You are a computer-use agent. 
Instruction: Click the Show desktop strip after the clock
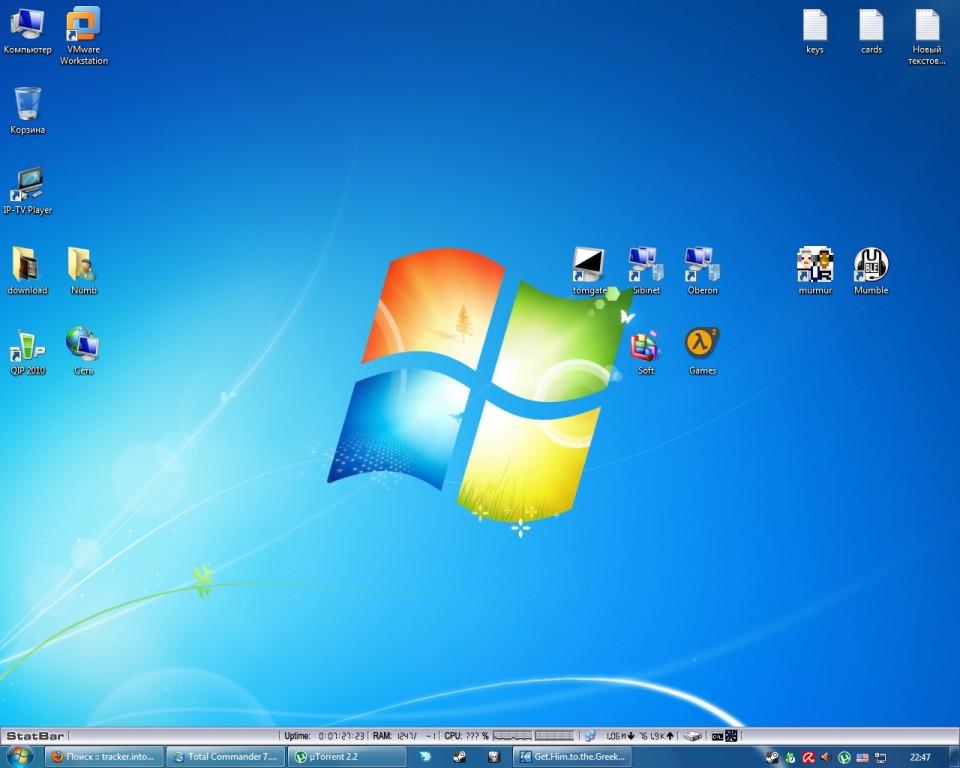point(952,757)
